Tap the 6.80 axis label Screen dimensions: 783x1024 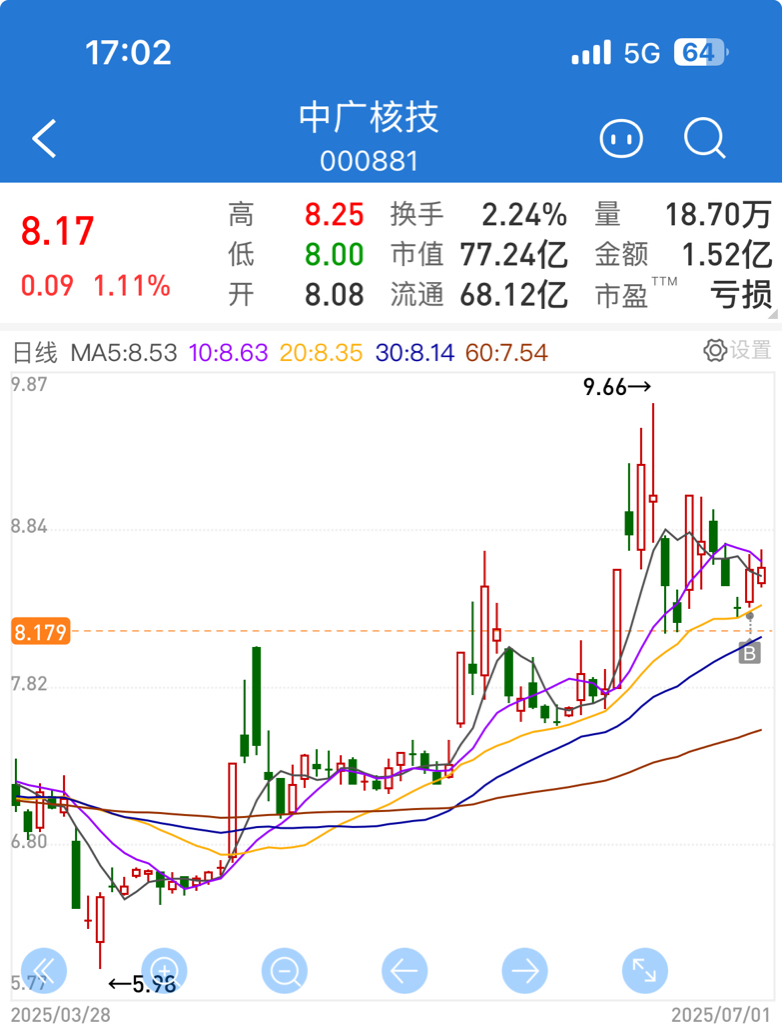[29, 841]
